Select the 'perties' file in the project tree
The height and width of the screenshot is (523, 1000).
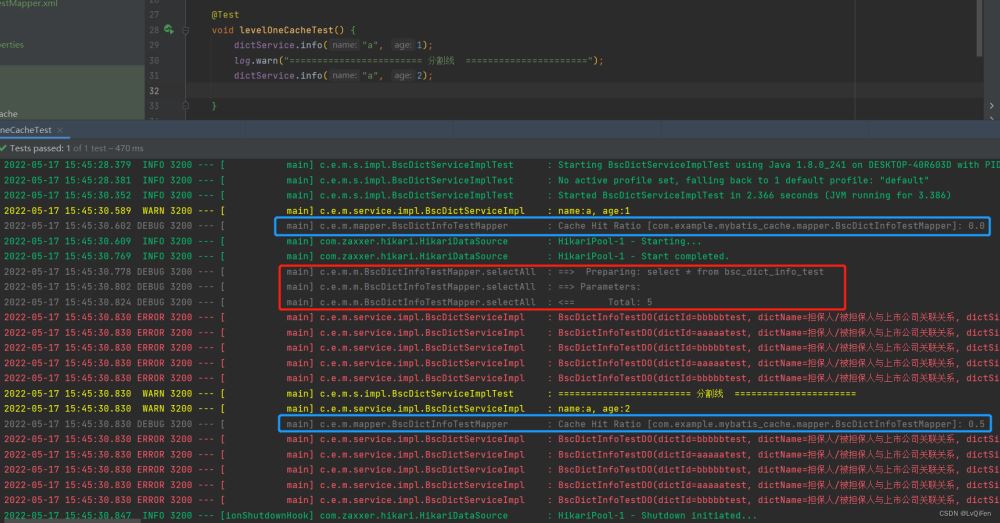coord(12,45)
